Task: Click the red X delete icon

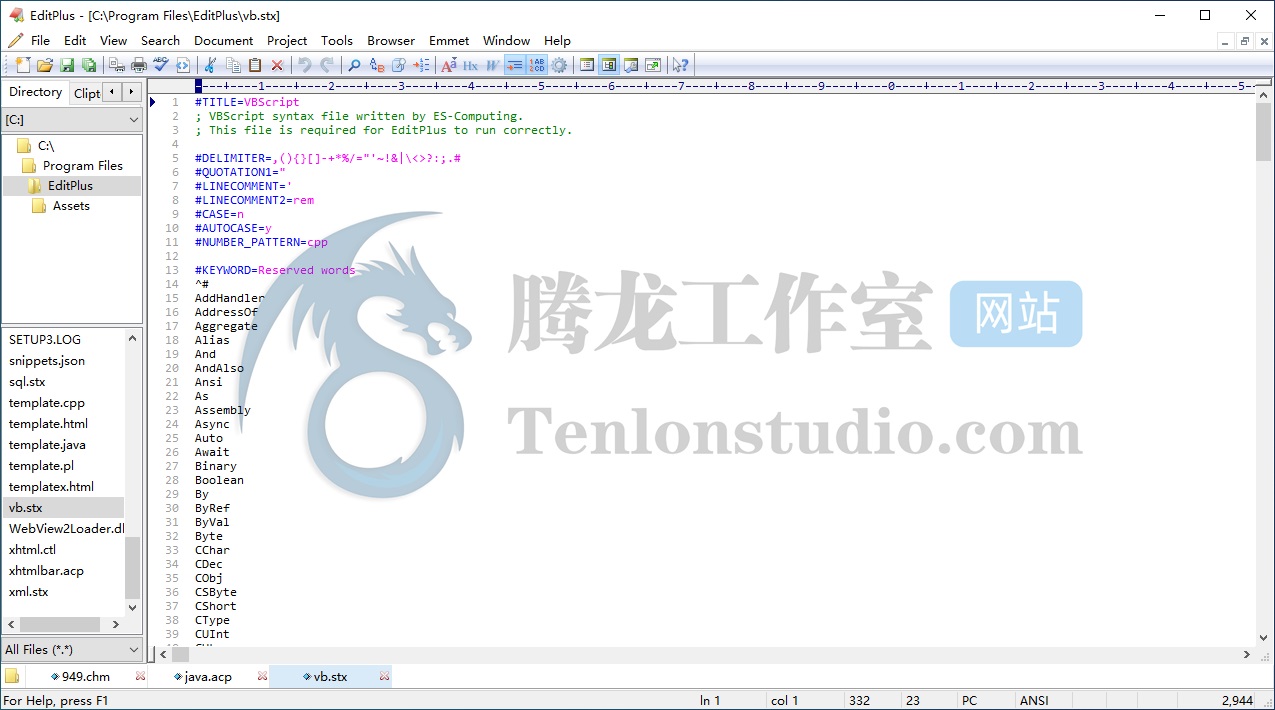Action: pyautogui.click(x=277, y=65)
